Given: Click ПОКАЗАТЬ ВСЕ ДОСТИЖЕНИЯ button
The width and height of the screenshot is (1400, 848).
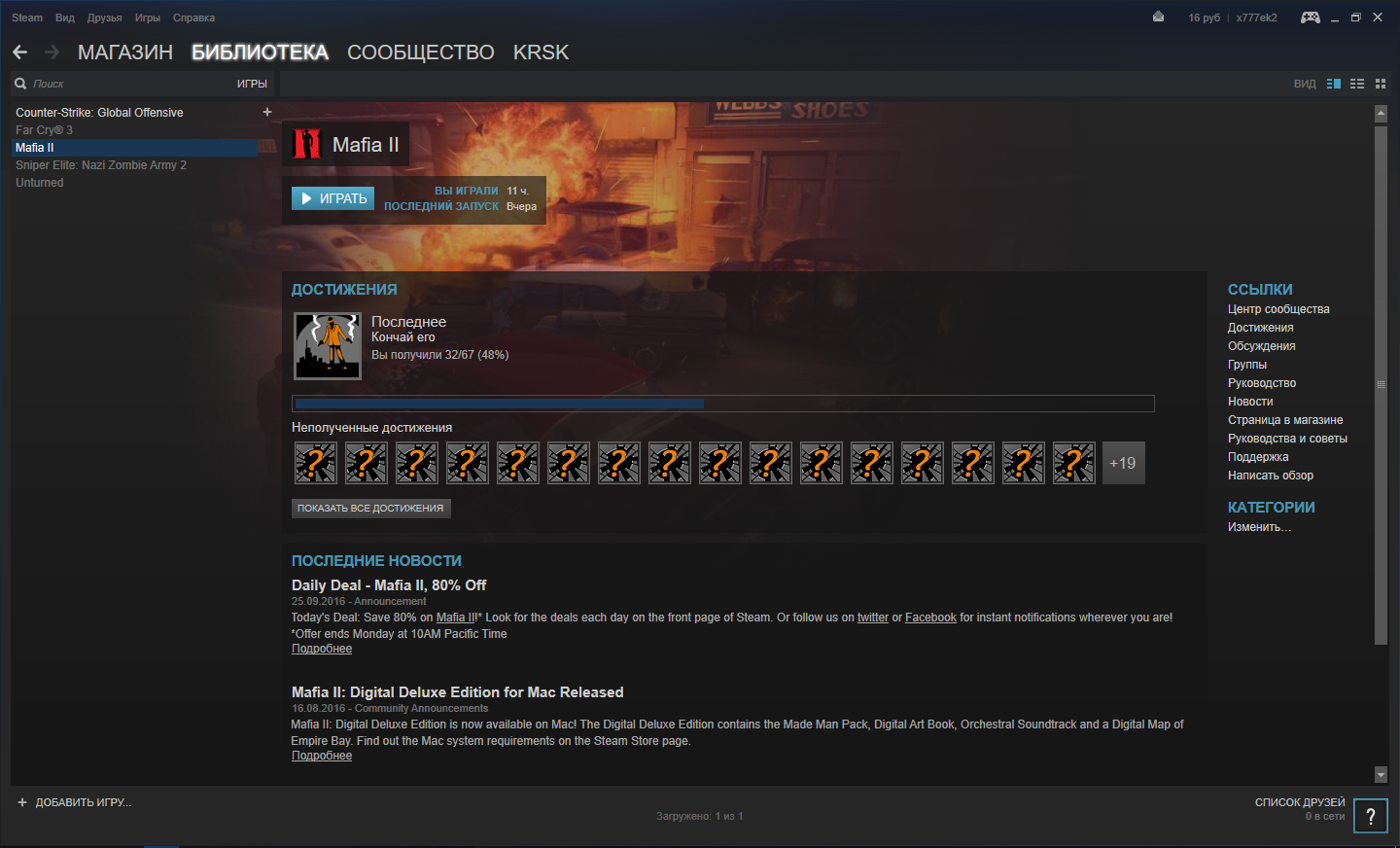Looking at the screenshot, I should click(x=370, y=508).
